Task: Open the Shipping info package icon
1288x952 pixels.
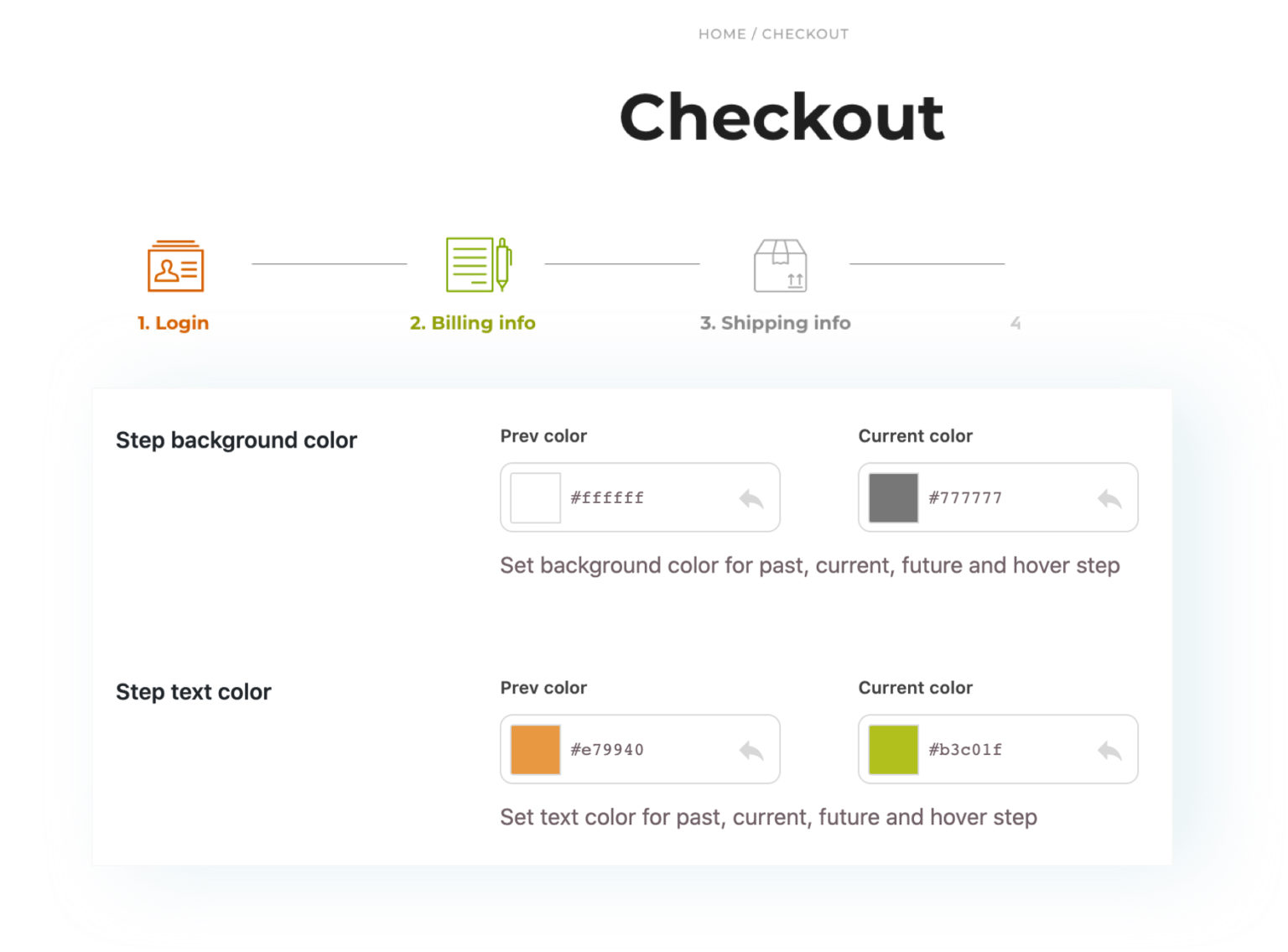Action: [x=780, y=267]
